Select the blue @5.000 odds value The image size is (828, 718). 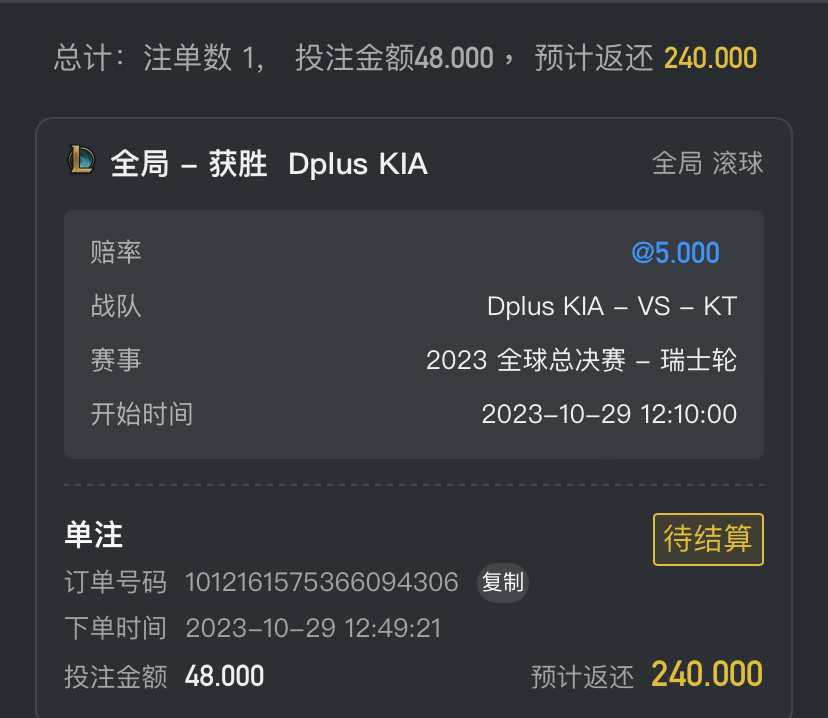click(675, 252)
